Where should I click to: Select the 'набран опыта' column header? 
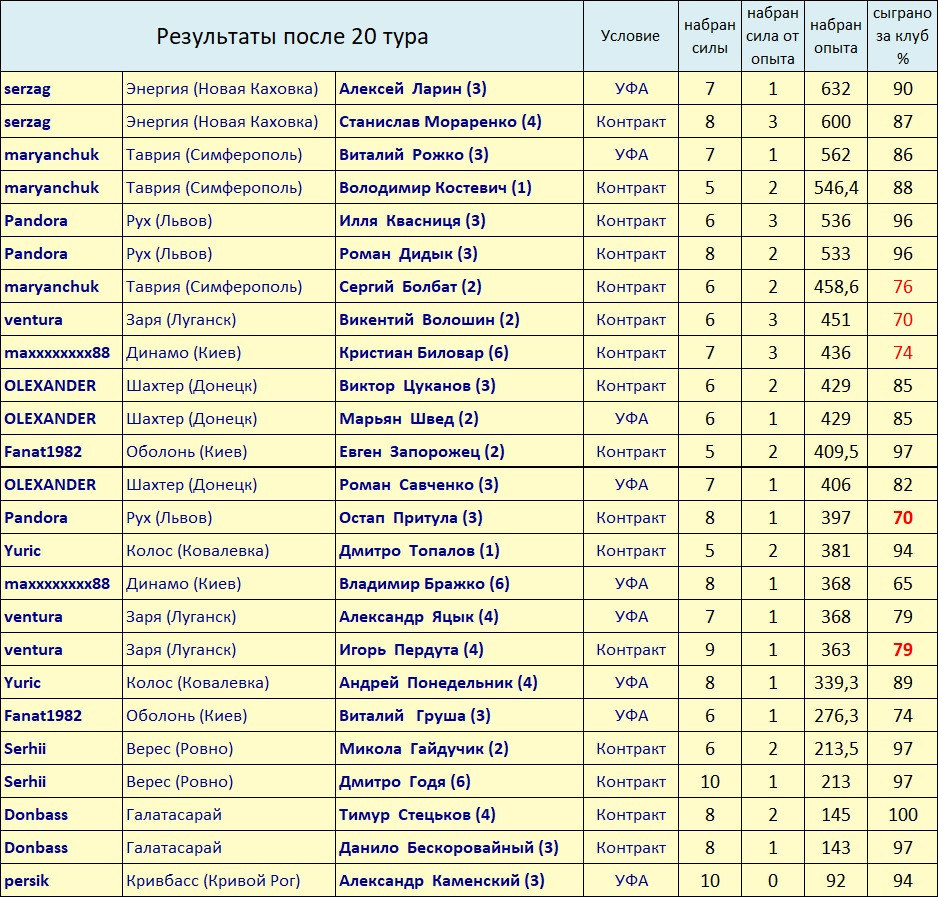coord(836,37)
